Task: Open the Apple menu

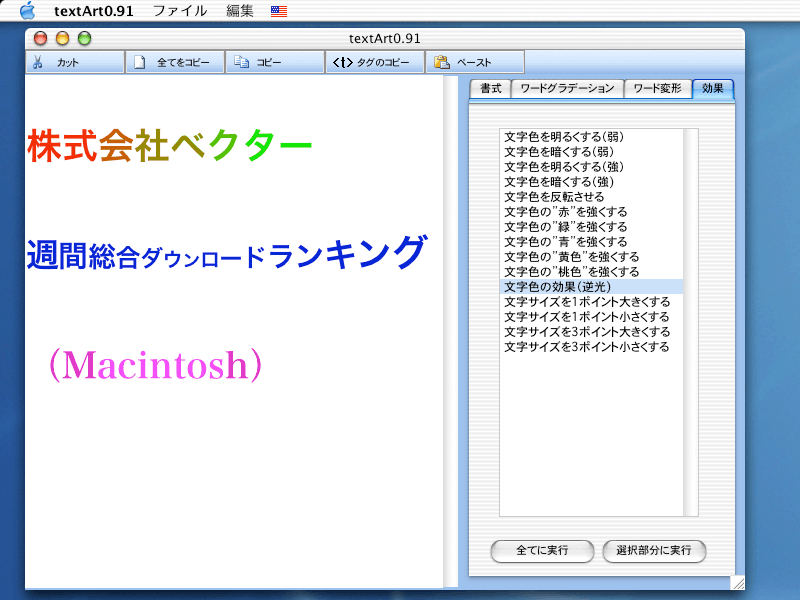Action: coord(27,11)
